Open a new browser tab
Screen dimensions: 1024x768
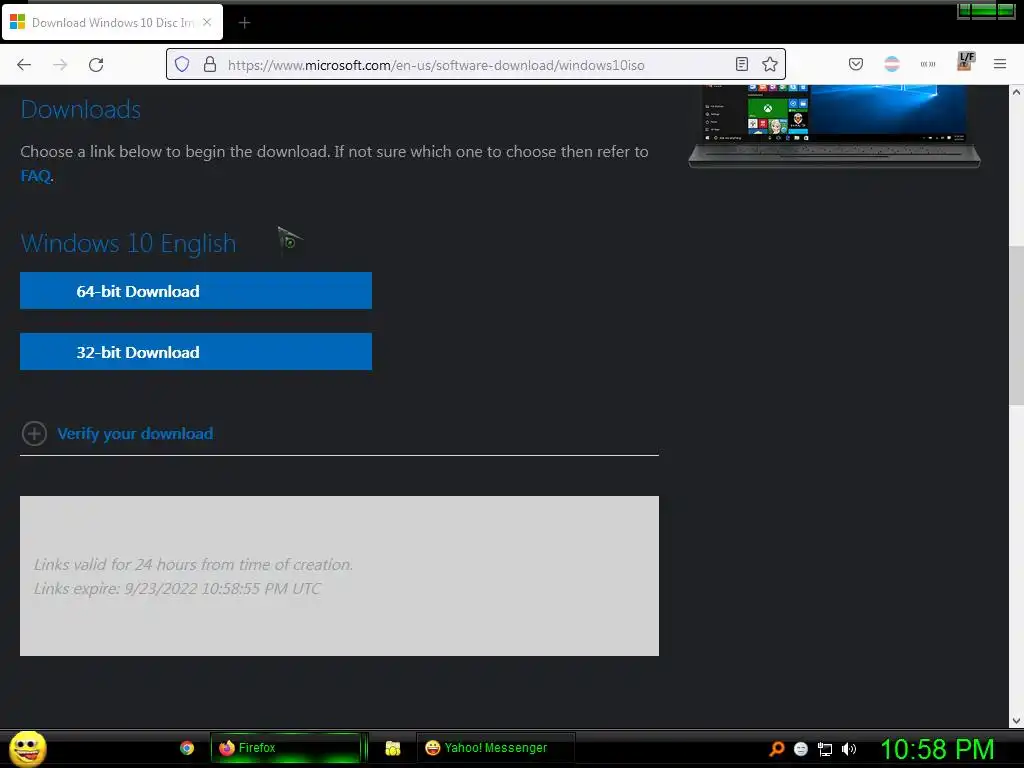tap(244, 23)
